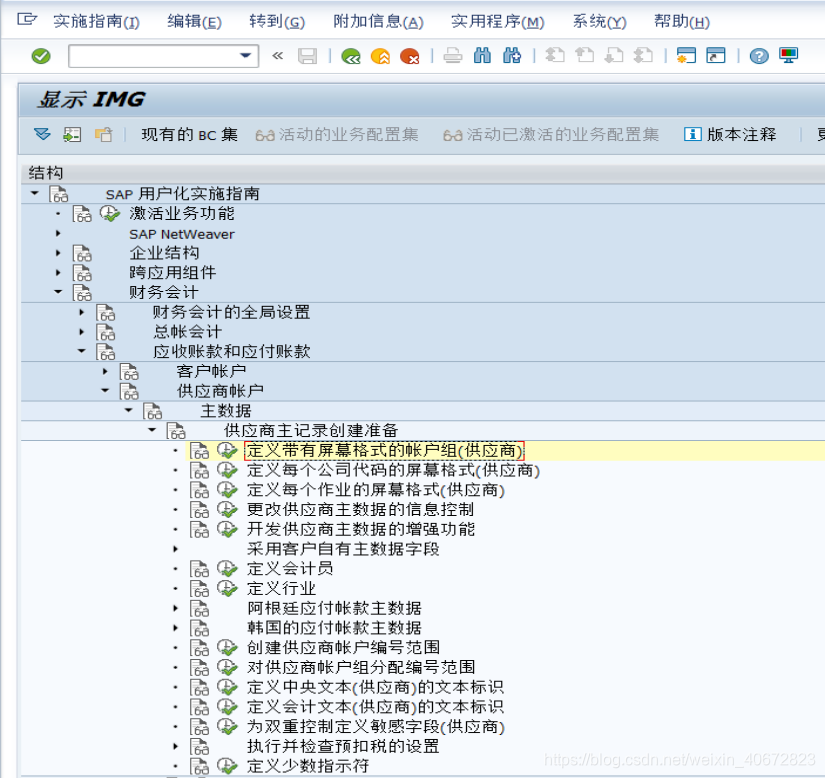Screen dimensions: 825x778
Task: Click the Expand All double-arrow icon
Action: (x=43, y=135)
